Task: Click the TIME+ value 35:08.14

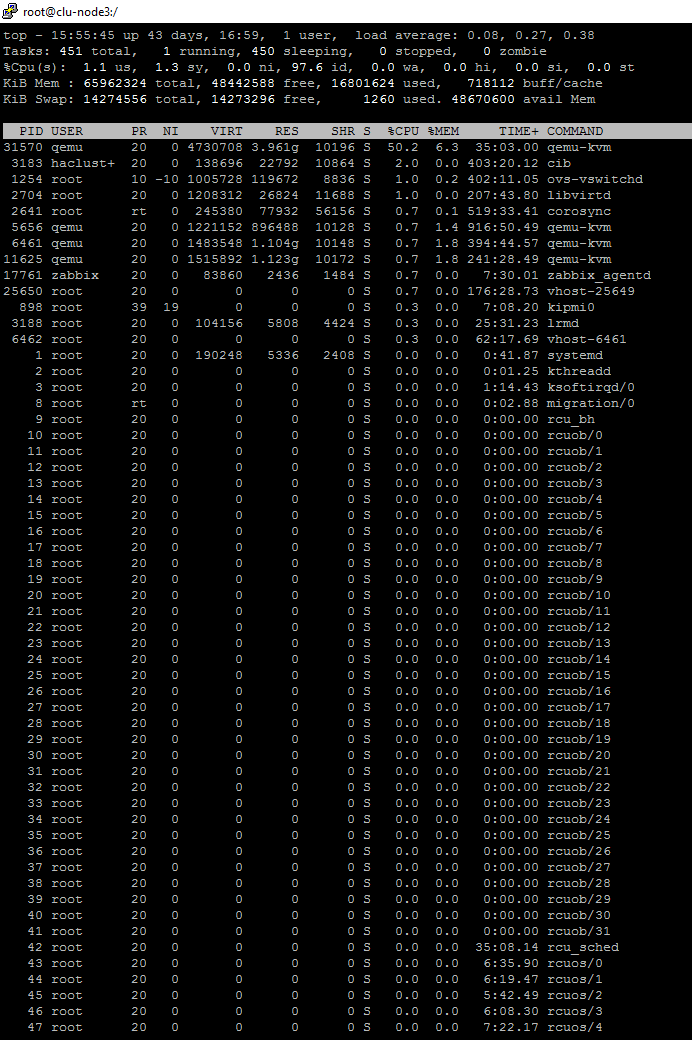Action: [507, 947]
